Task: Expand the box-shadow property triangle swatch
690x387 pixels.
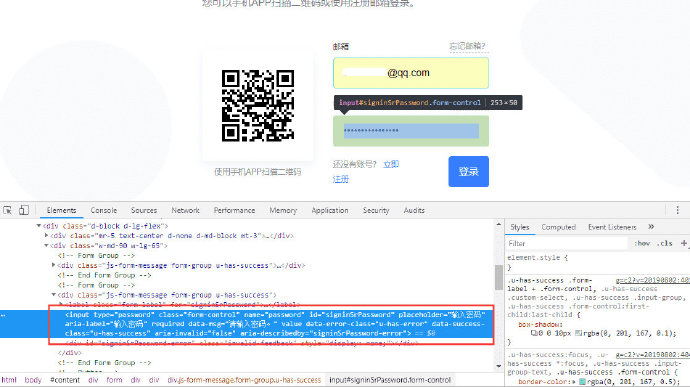Action: tap(535, 333)
